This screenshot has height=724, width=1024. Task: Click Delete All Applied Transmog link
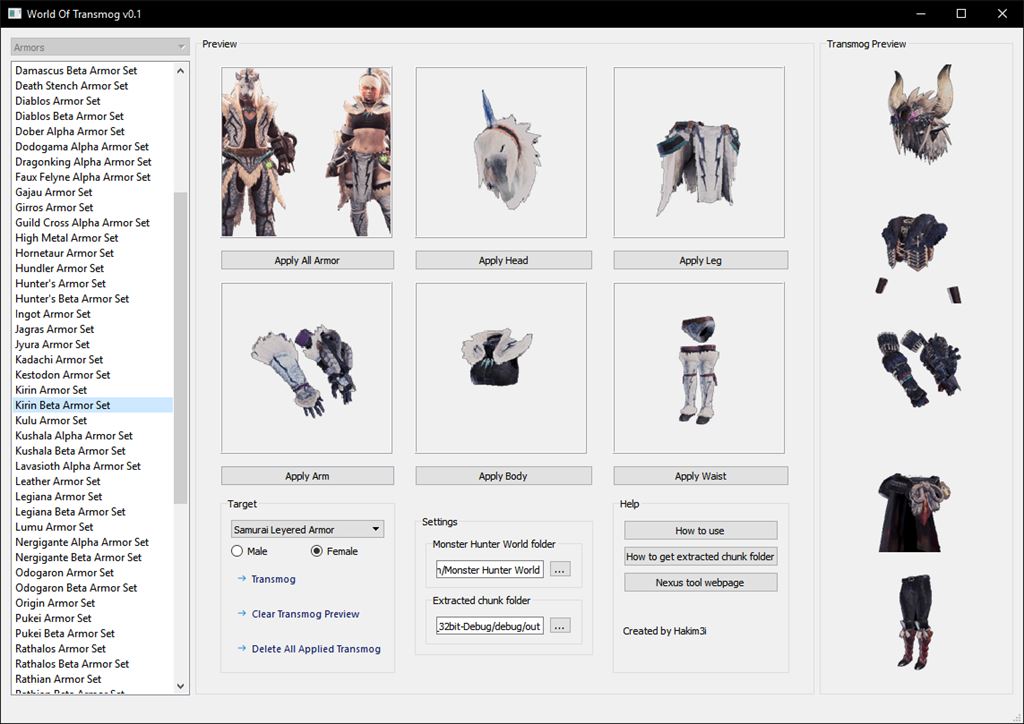(x=316, y=648)
